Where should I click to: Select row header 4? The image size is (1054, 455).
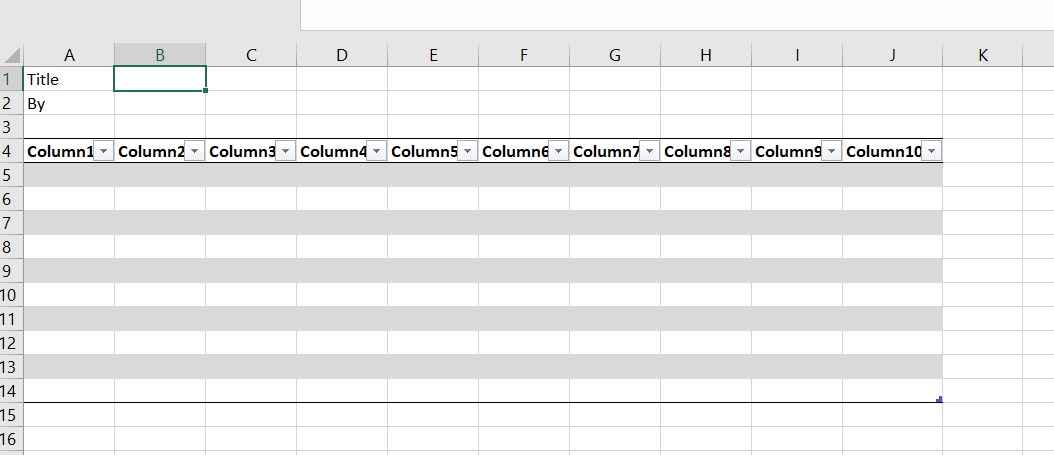11,151
